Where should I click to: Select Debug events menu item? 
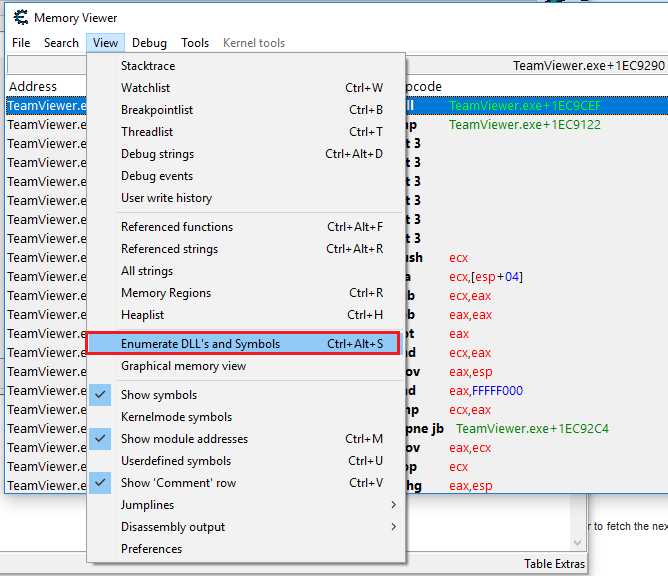pos(246,176)
